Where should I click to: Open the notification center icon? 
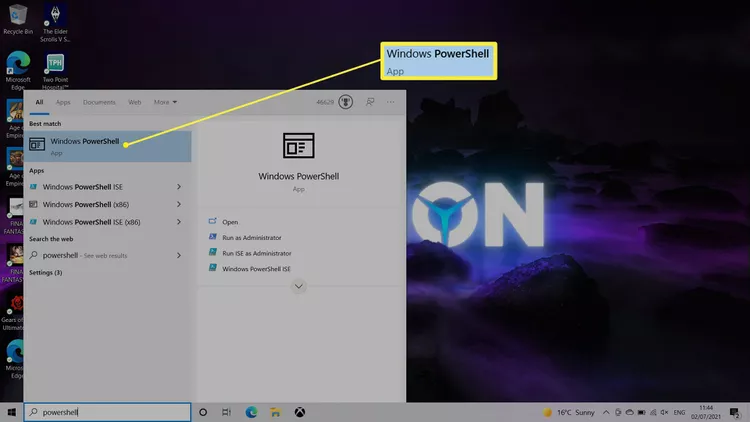(735, 412)
